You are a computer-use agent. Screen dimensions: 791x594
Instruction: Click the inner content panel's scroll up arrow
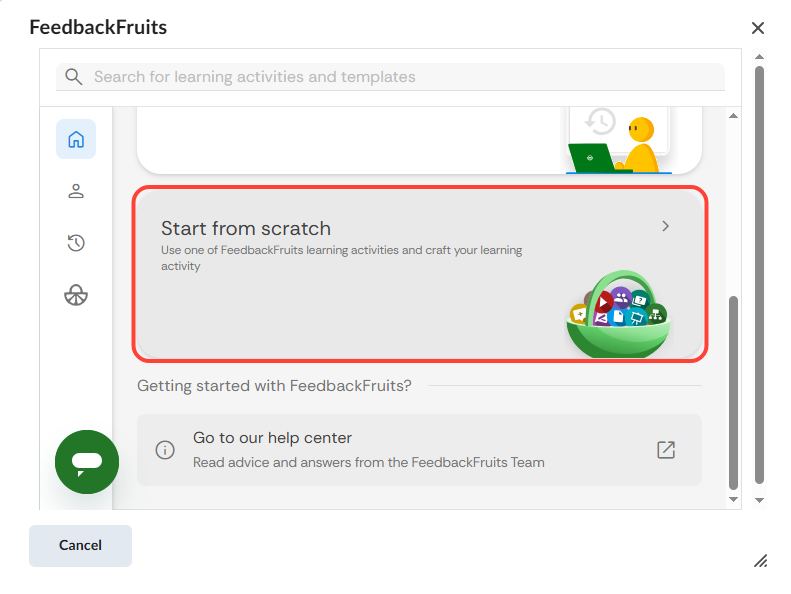(733, 117)
